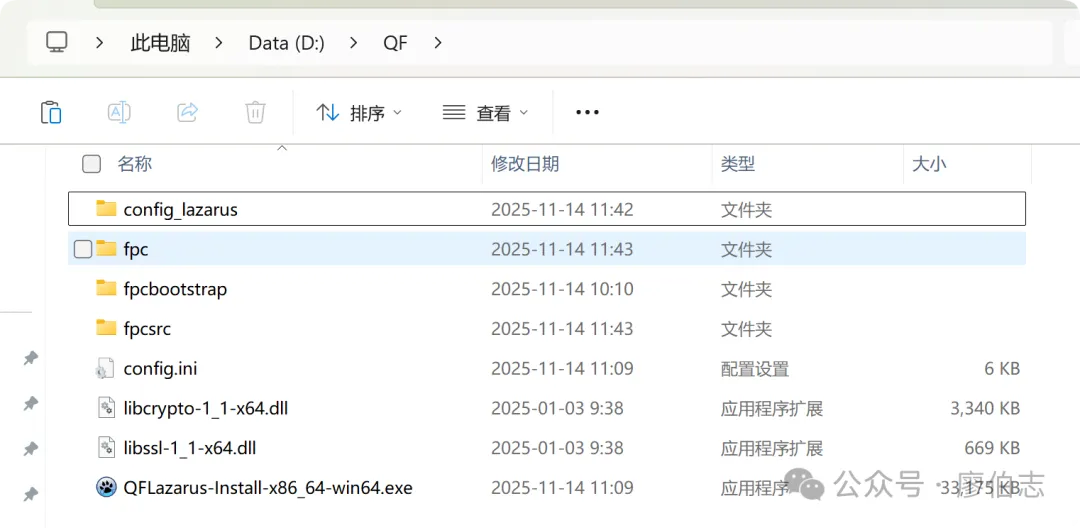The height and width of the screenshot is (528, 1080).
Task: Click the 配置设置 type cell
Action: 755,369
